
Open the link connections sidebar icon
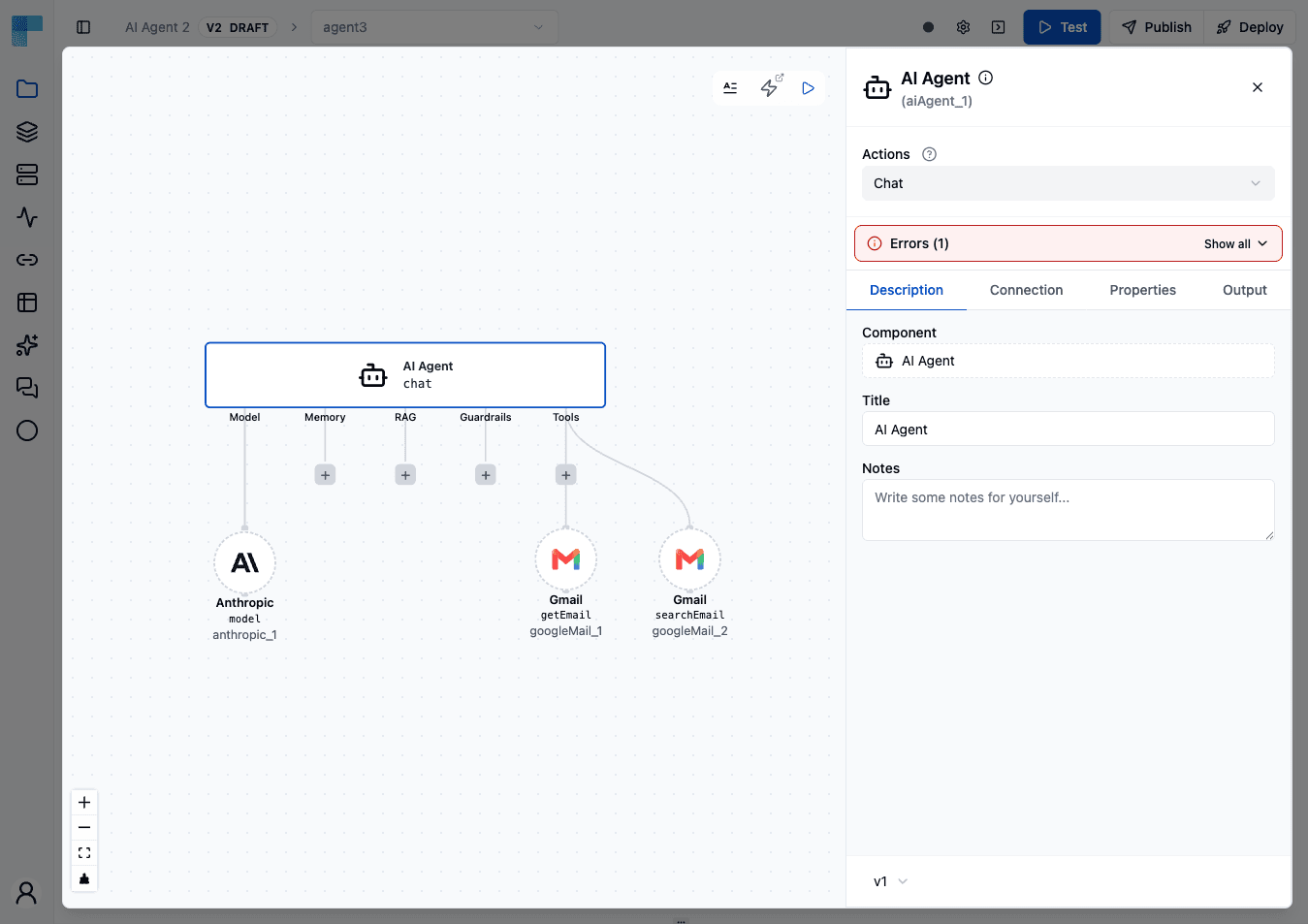point(27,260)
